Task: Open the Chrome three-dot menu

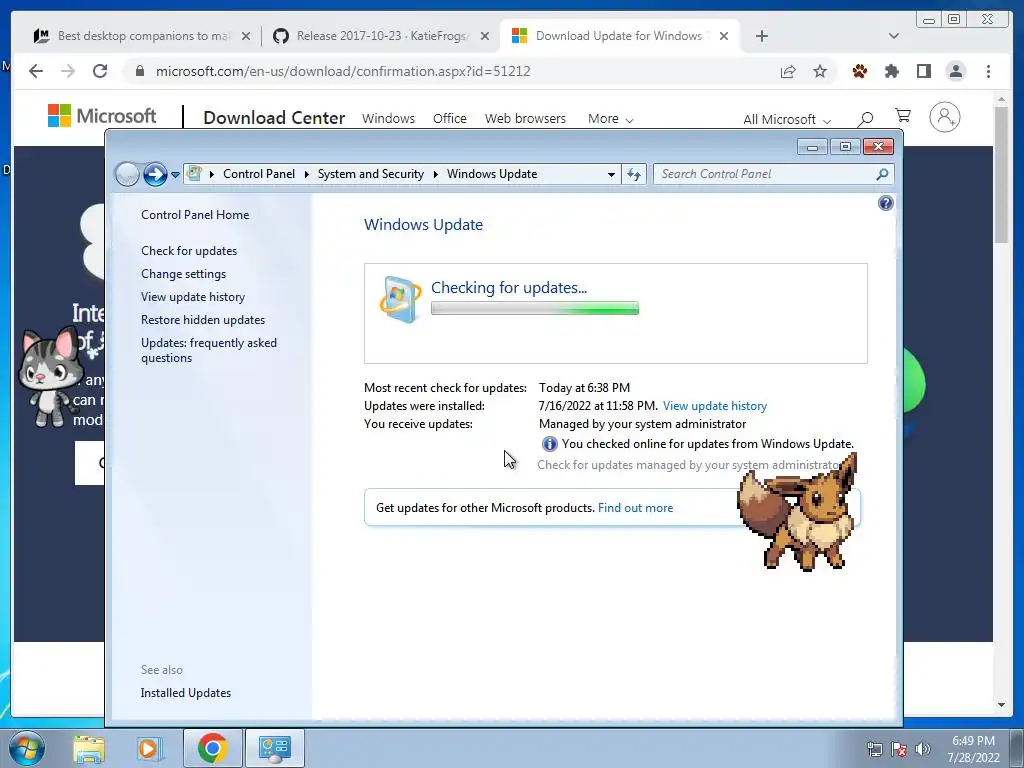Action: click(x=988, y=71)
